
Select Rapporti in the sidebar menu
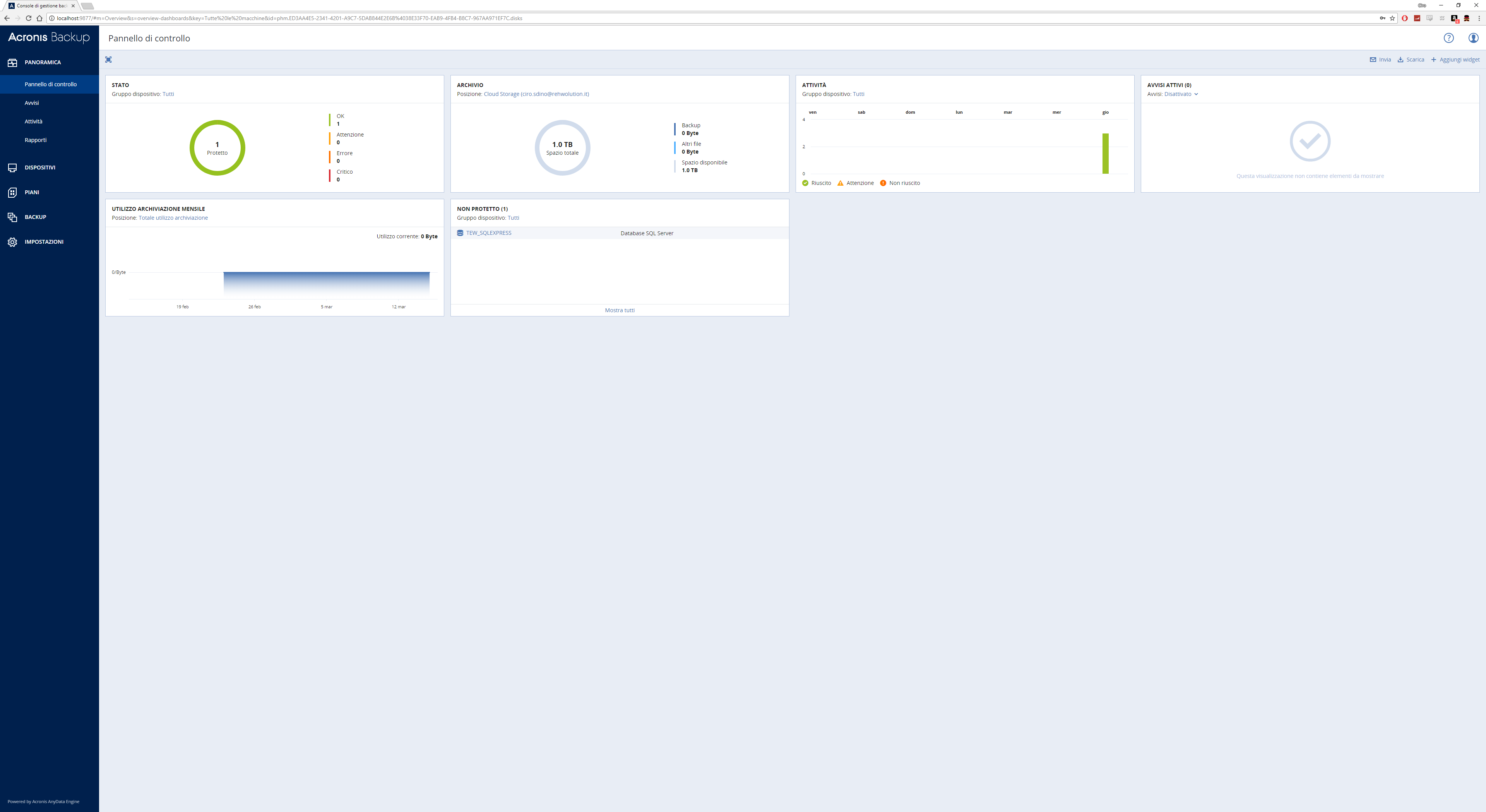coord(35,140)
